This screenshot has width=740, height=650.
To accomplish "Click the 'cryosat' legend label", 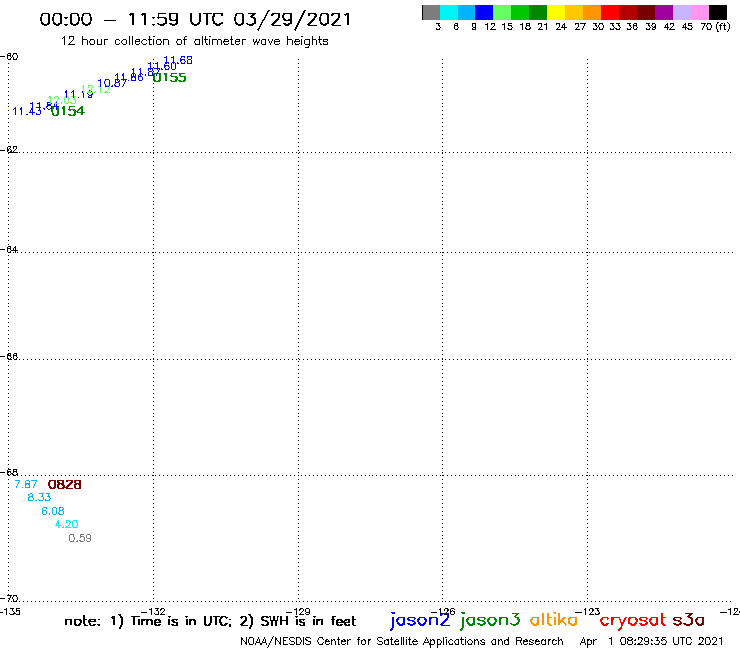I will [x=633, y=621].
